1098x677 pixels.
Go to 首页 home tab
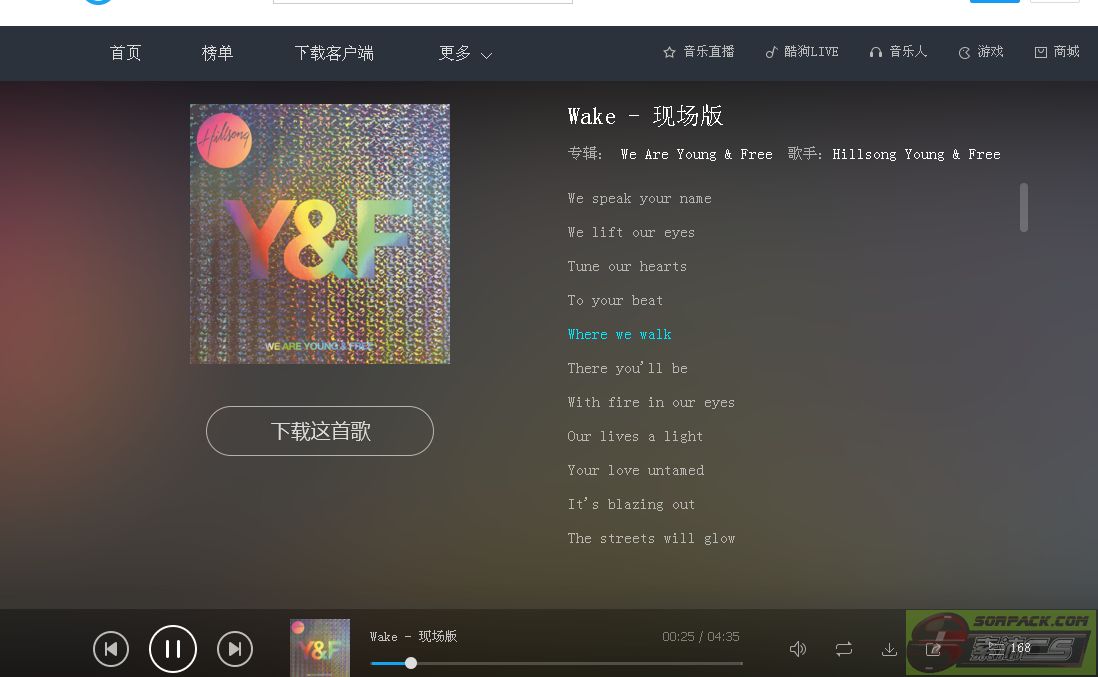[125, 53]
